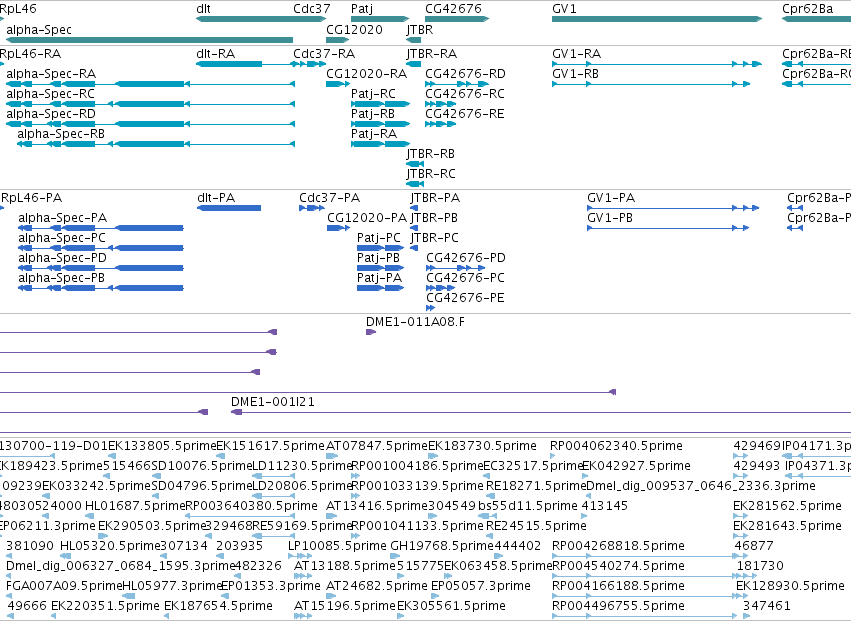
Task: Click the Cdc37 gene label
Action: (312, 8)
